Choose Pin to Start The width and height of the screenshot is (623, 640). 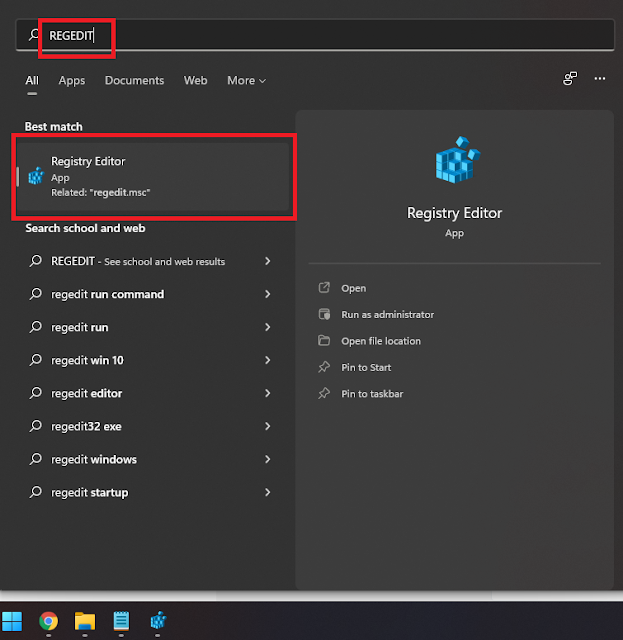click(366, 368)
